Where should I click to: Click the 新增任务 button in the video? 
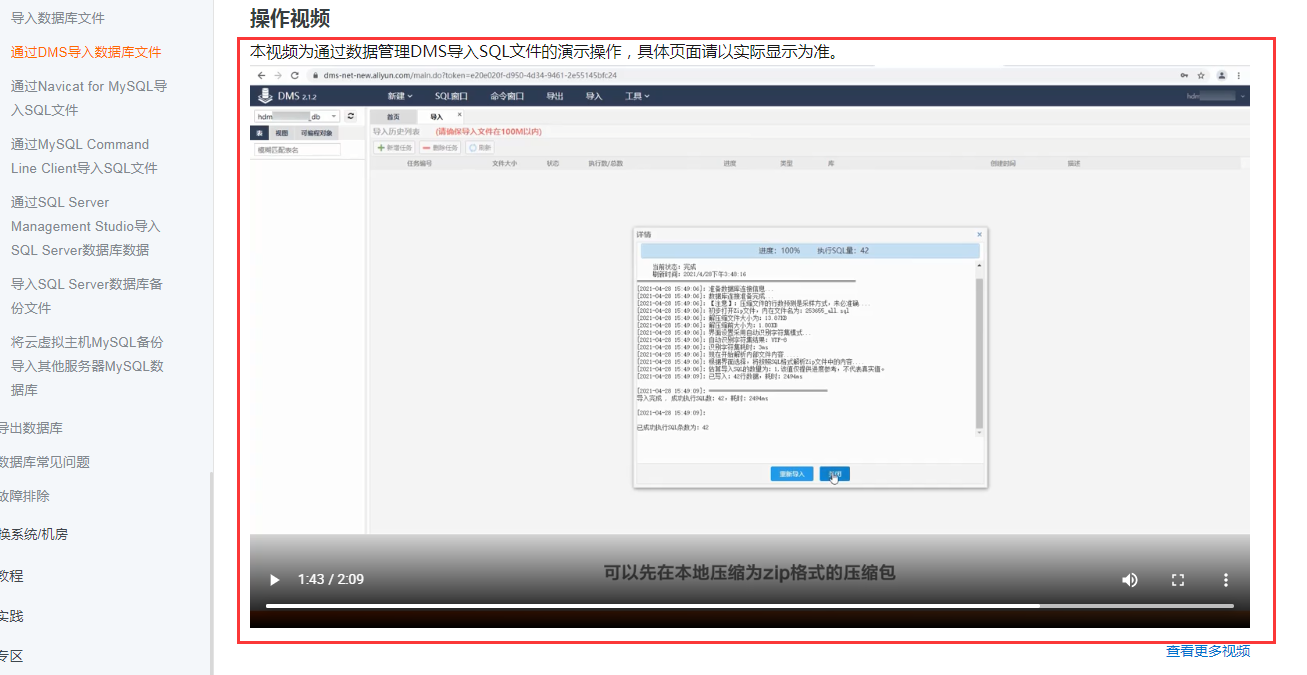pyautogui.click(x=395, y=147)
